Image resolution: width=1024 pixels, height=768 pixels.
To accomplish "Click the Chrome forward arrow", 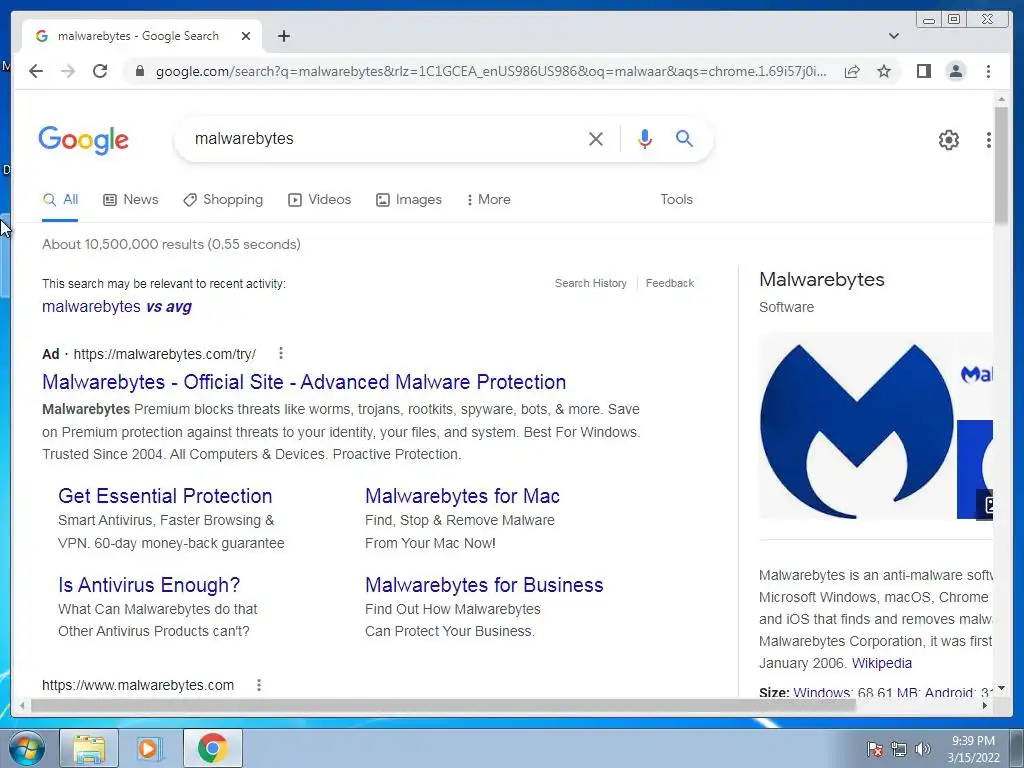I will [68, 71].
